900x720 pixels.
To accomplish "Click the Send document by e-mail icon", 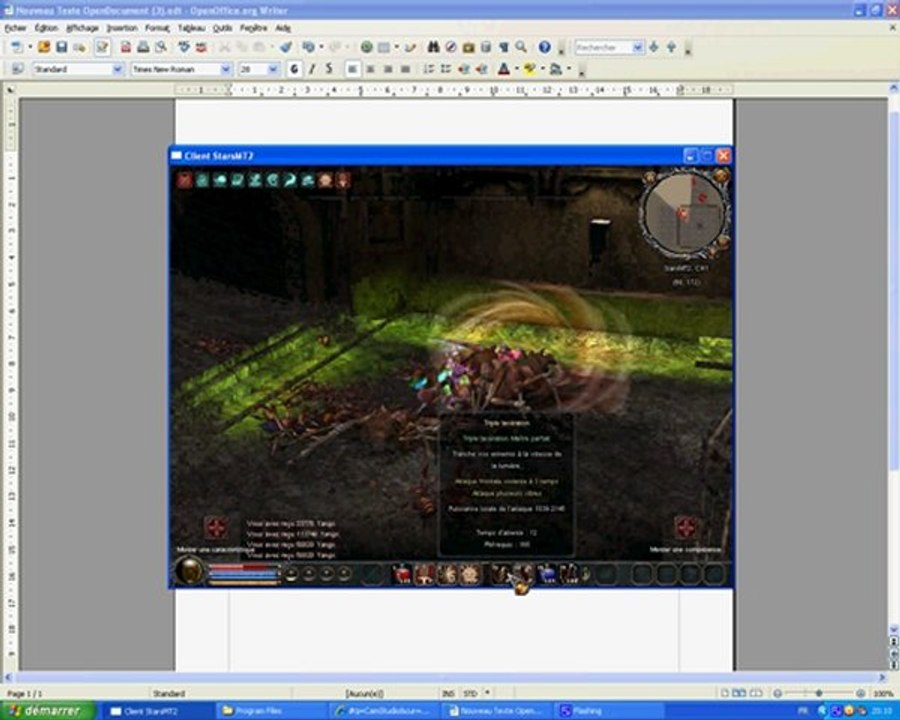I will click(79, 47).
